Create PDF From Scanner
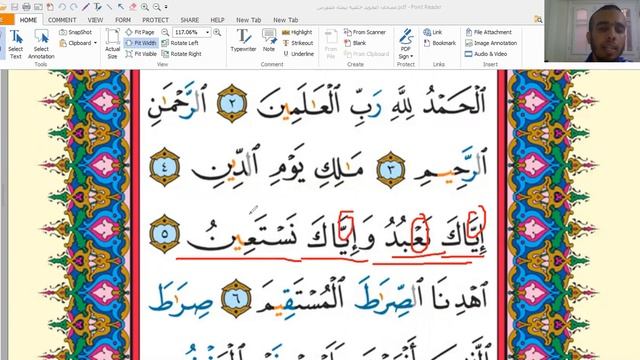Viewport: 640px width, 360px height. (x=365, y=32)
